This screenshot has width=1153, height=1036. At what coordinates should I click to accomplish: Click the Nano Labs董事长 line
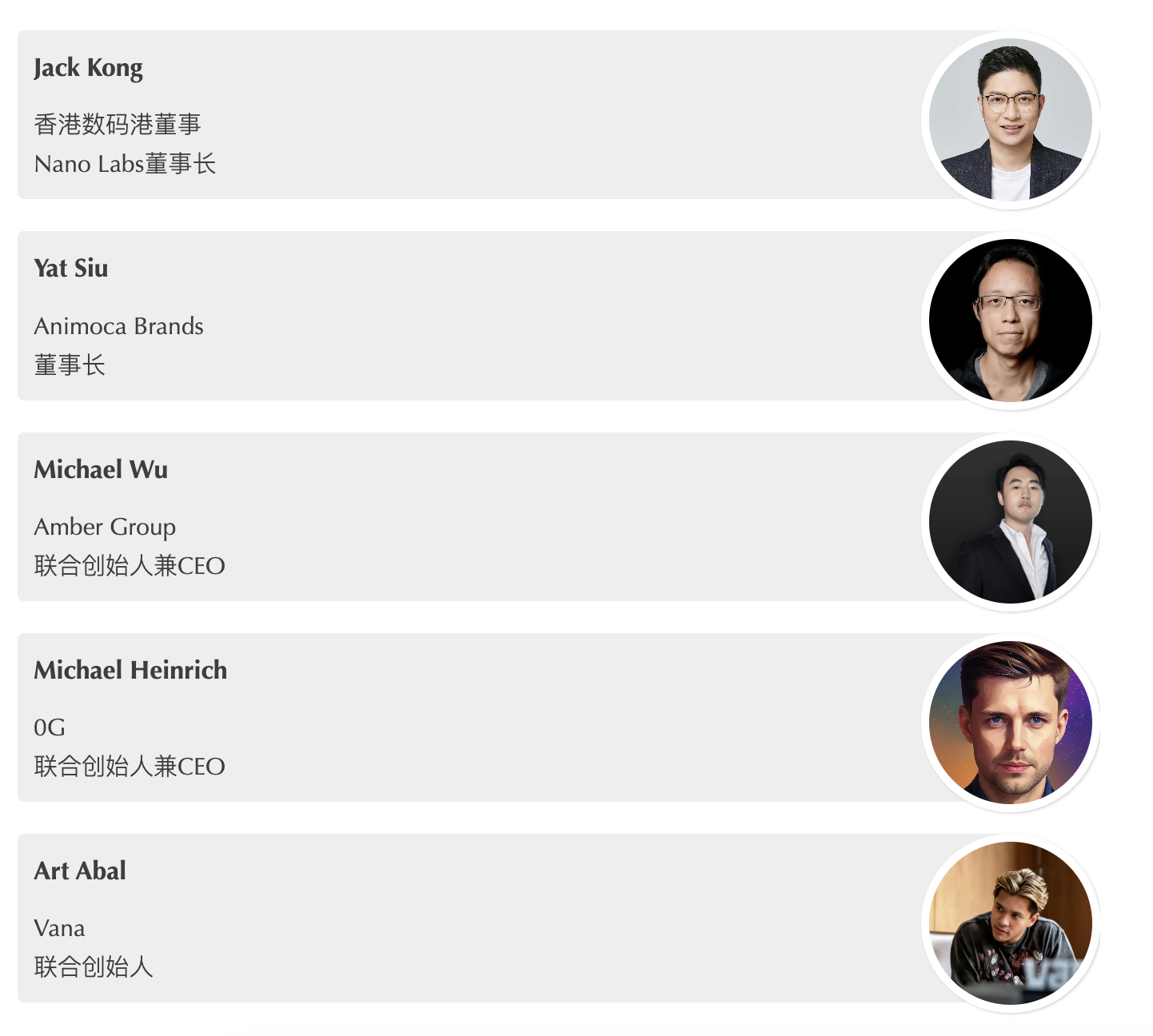coord(125,164)
